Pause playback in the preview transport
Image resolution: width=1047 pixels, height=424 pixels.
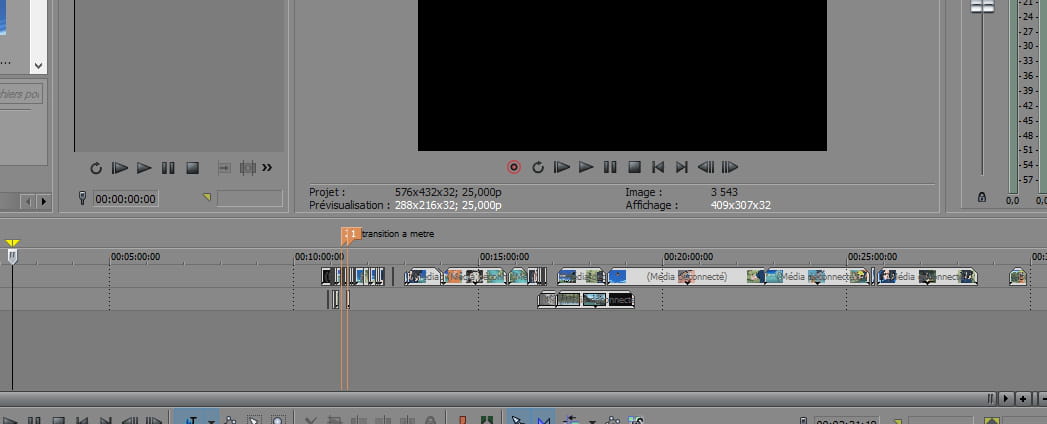(x=610, y=167)
